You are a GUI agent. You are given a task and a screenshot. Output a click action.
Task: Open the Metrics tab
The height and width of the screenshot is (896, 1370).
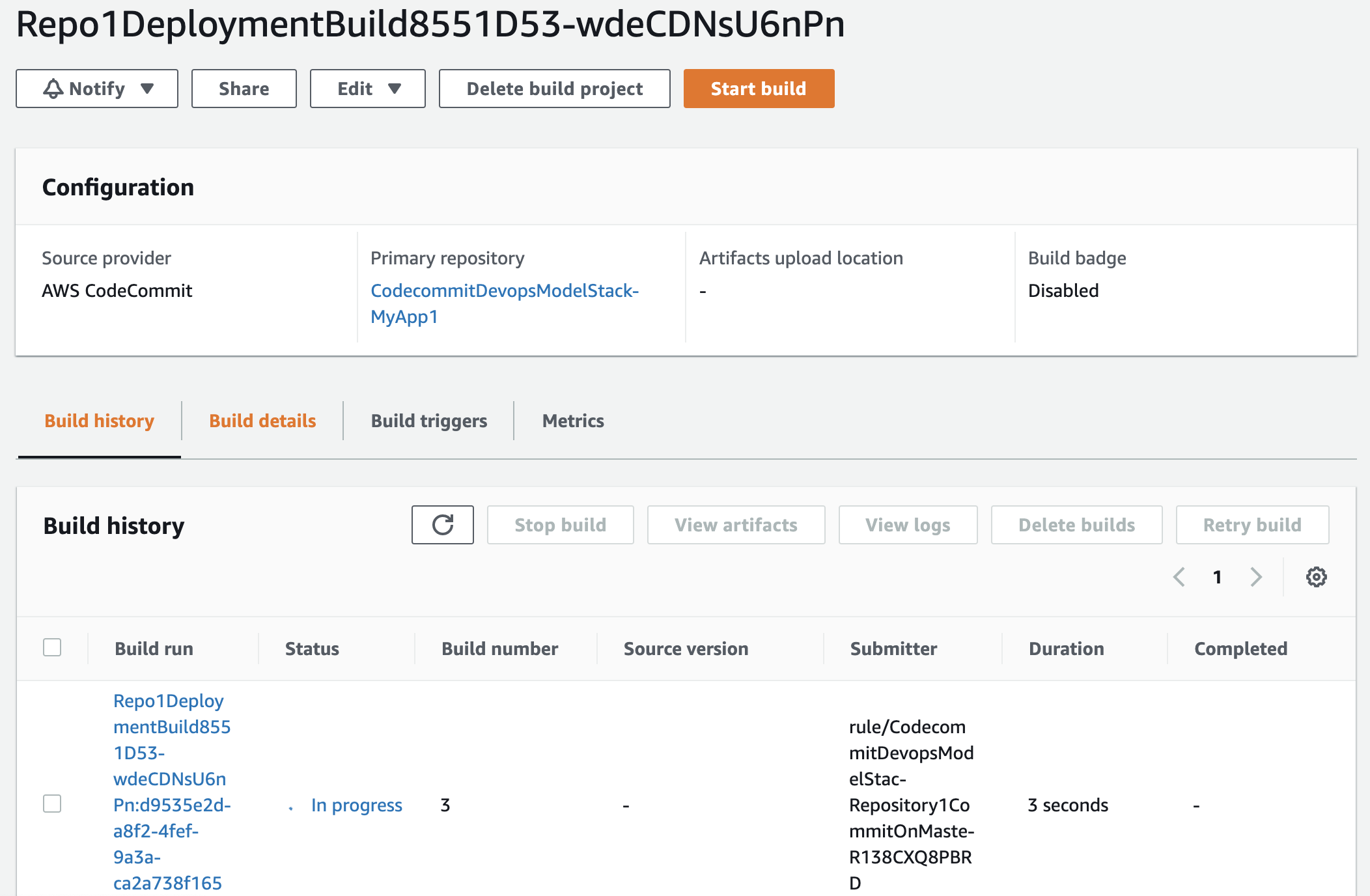click(x=573, y=421)
